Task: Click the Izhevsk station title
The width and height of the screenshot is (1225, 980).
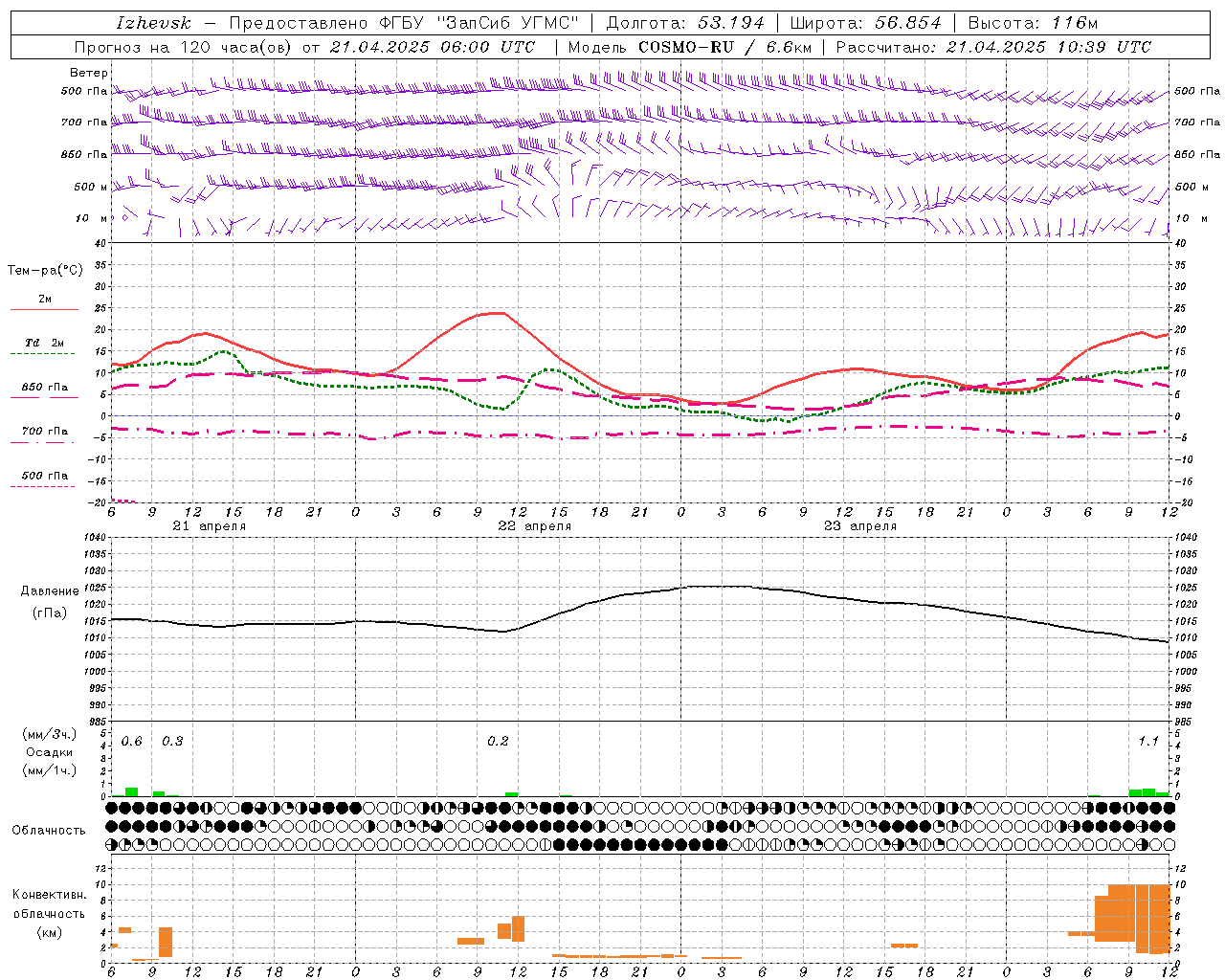Action: [x=153, y=23]
